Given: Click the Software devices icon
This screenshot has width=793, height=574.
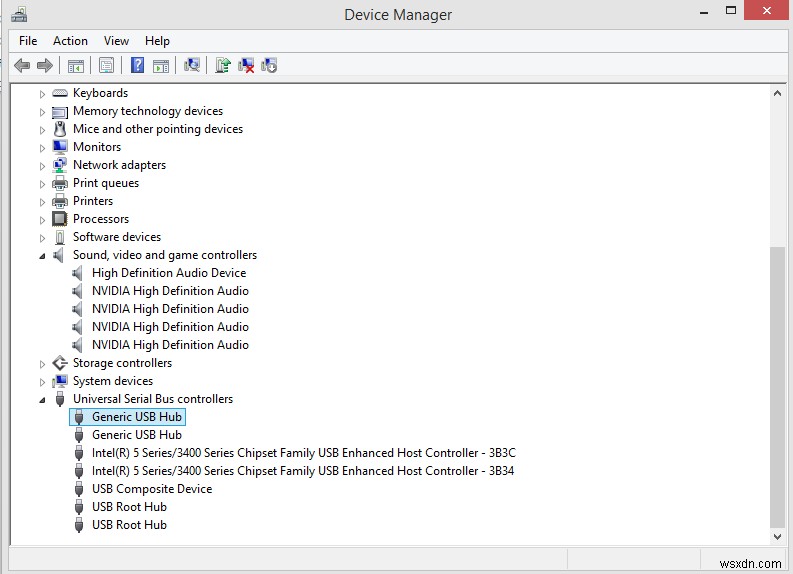Looking at the screenshot, I should [x=60, y=237].
